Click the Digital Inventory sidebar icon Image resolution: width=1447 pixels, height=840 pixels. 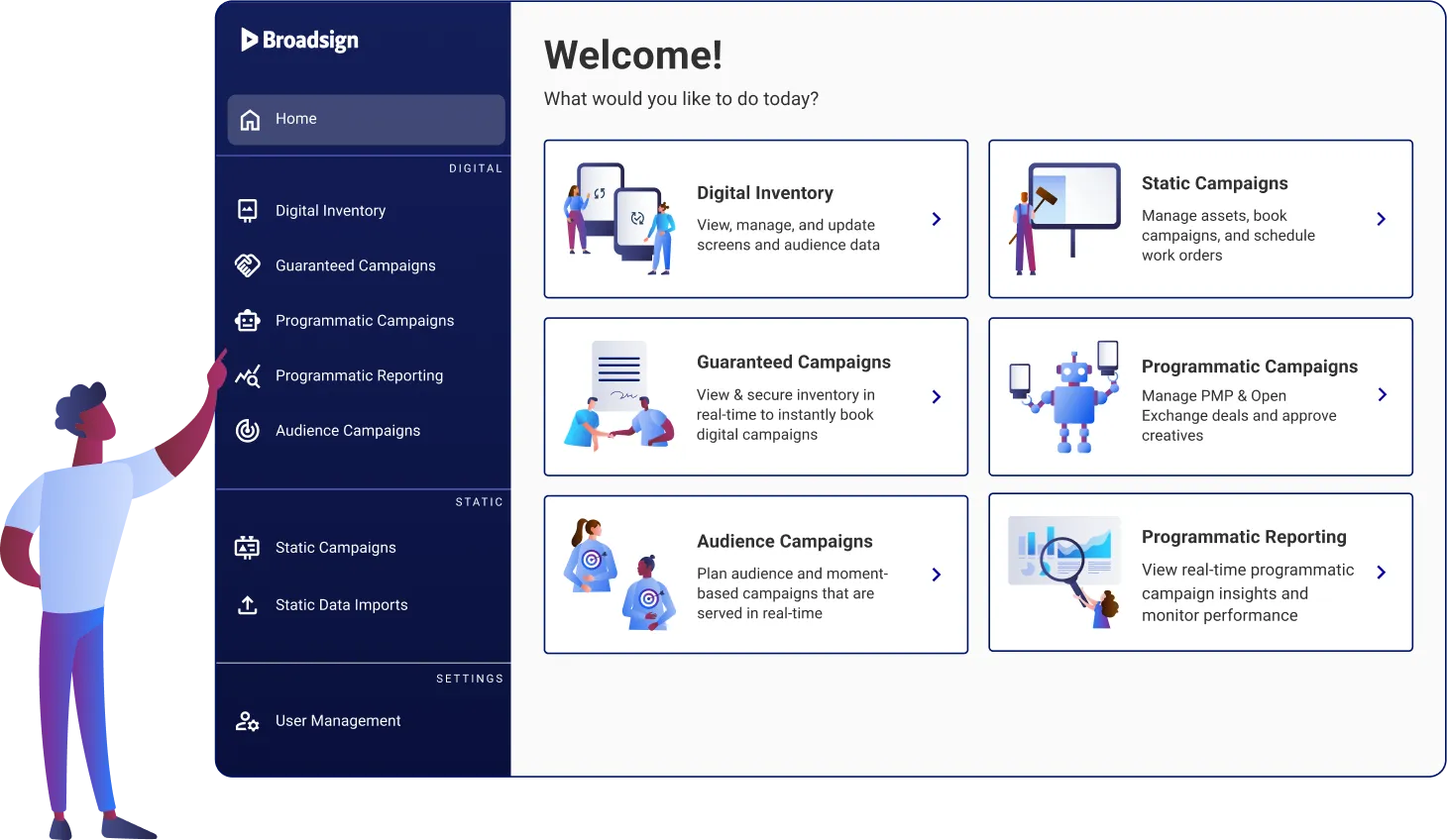click(248, 211)
